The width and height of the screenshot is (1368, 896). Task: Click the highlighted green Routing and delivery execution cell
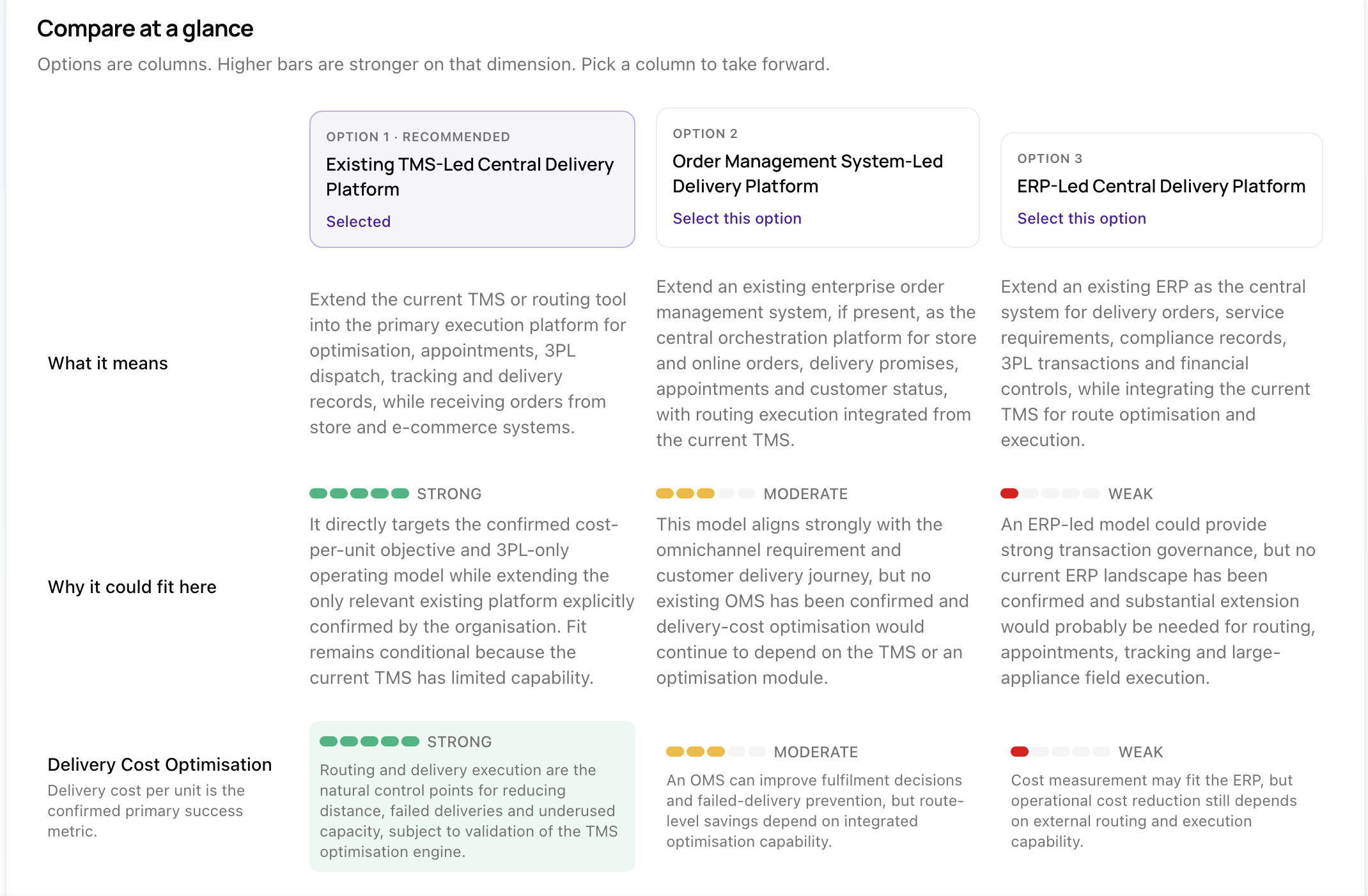click(x=472, y=796)
